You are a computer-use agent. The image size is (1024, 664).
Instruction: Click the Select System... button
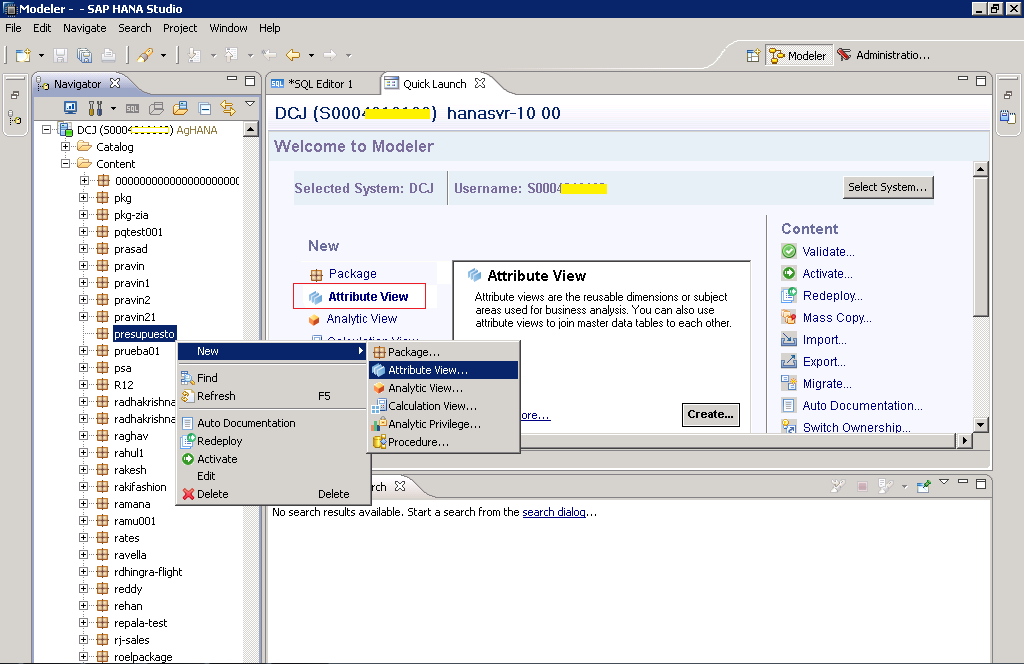pos(888,187)
